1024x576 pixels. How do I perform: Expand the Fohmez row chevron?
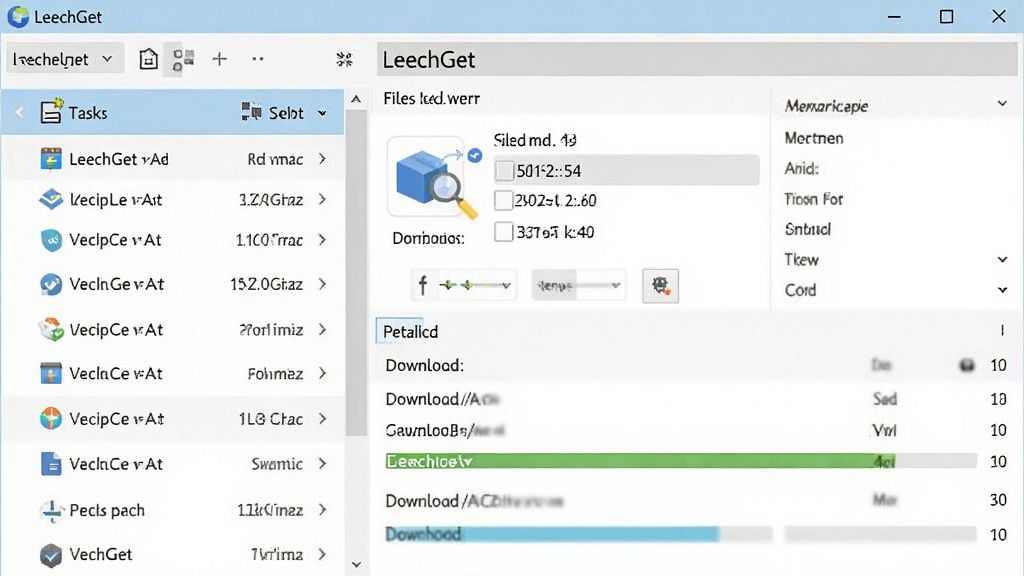pyautogui.click(x=323, y=374)
